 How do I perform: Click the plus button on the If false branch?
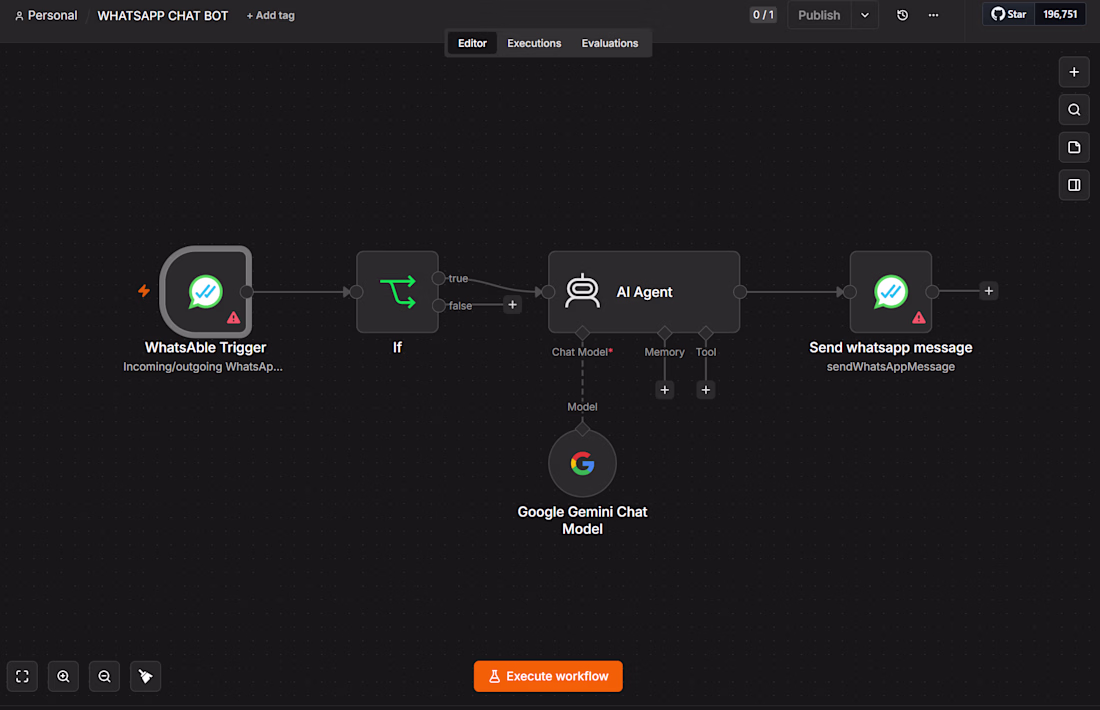click(512, 304)
